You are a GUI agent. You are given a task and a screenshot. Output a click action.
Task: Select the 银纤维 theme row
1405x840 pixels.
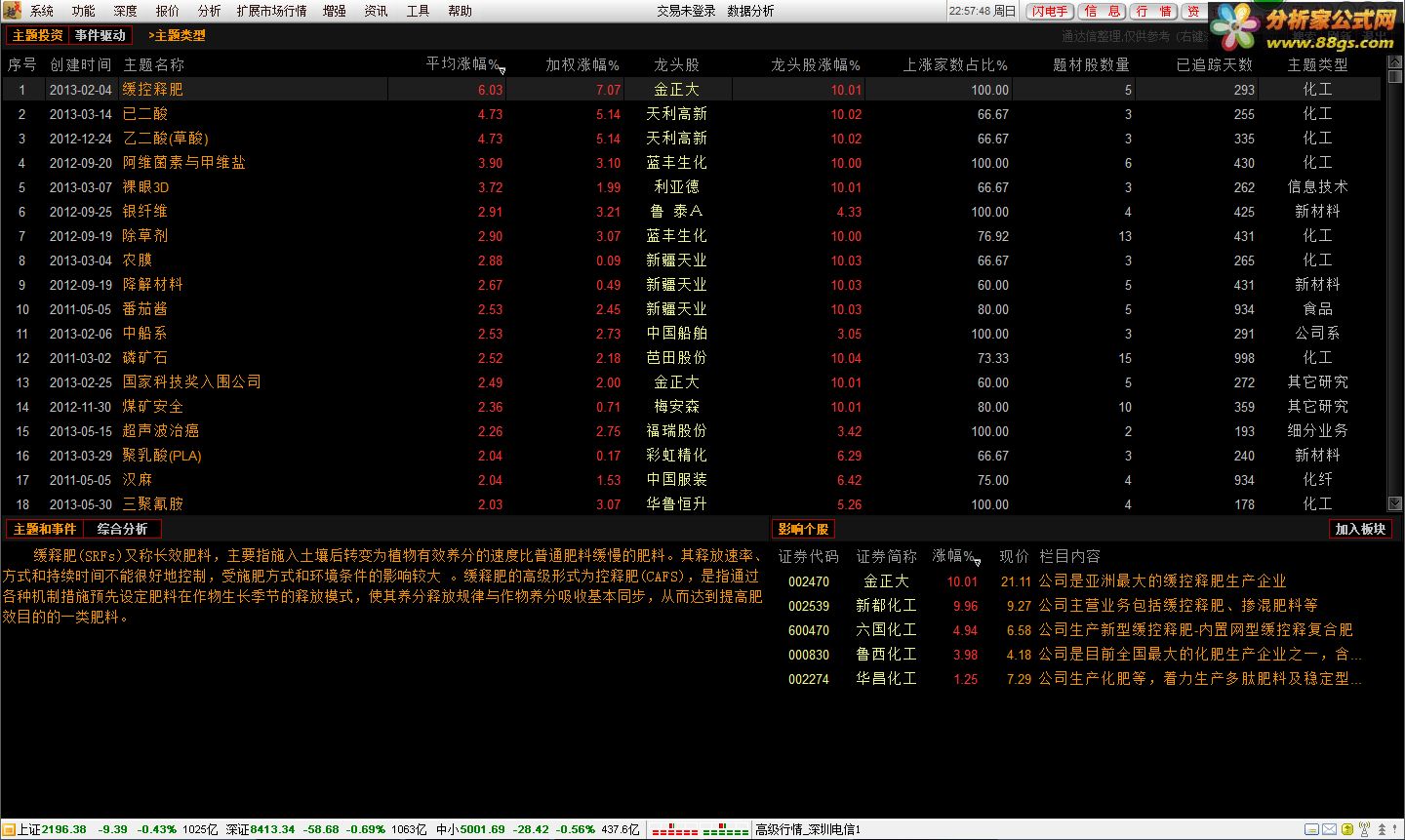(692, 212)
